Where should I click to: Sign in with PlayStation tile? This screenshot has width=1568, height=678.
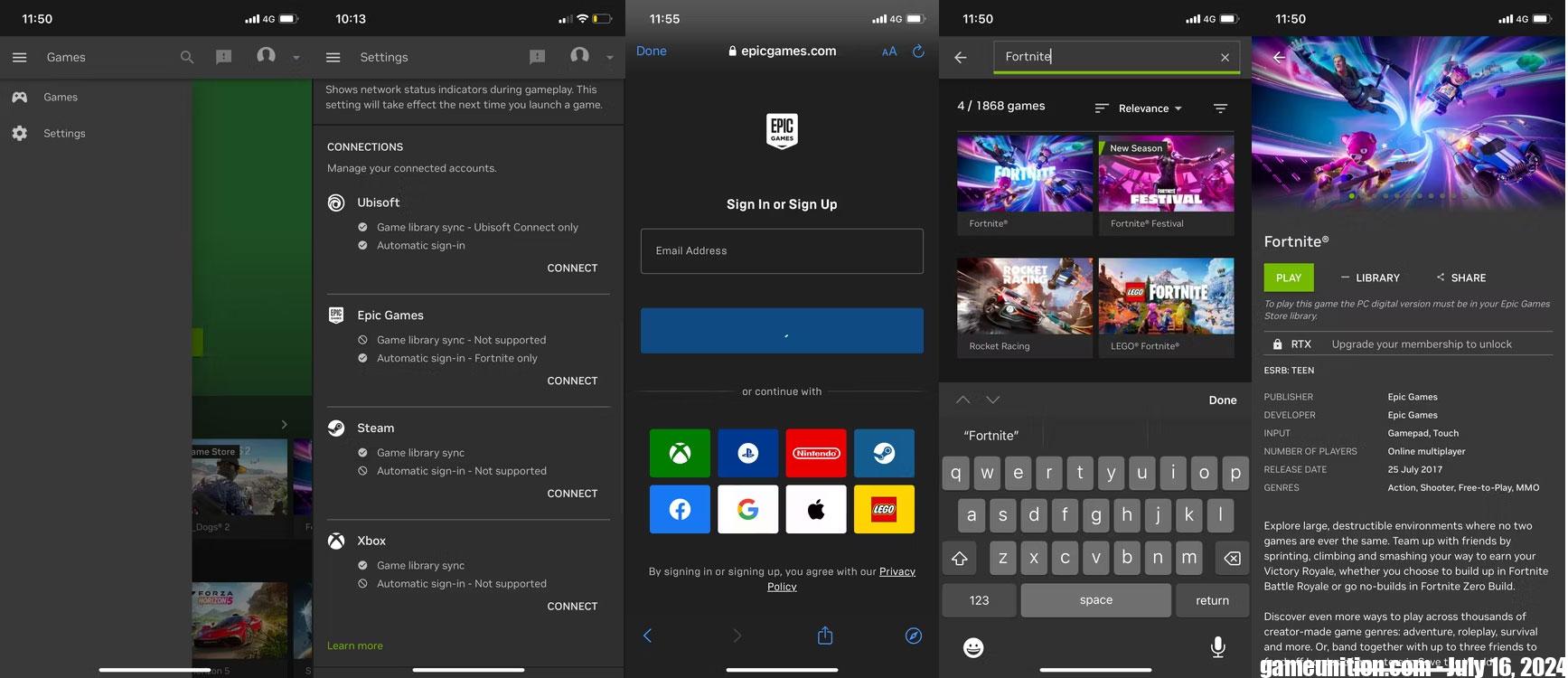coord(747,453)
